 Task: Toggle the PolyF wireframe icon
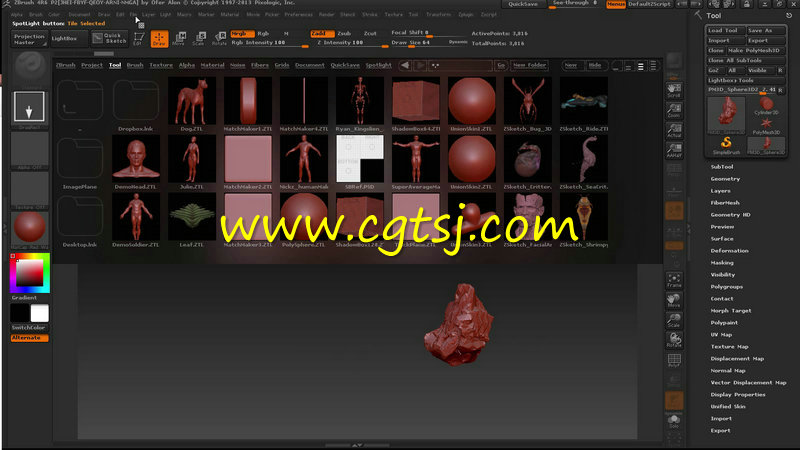[x=674, y=360]
